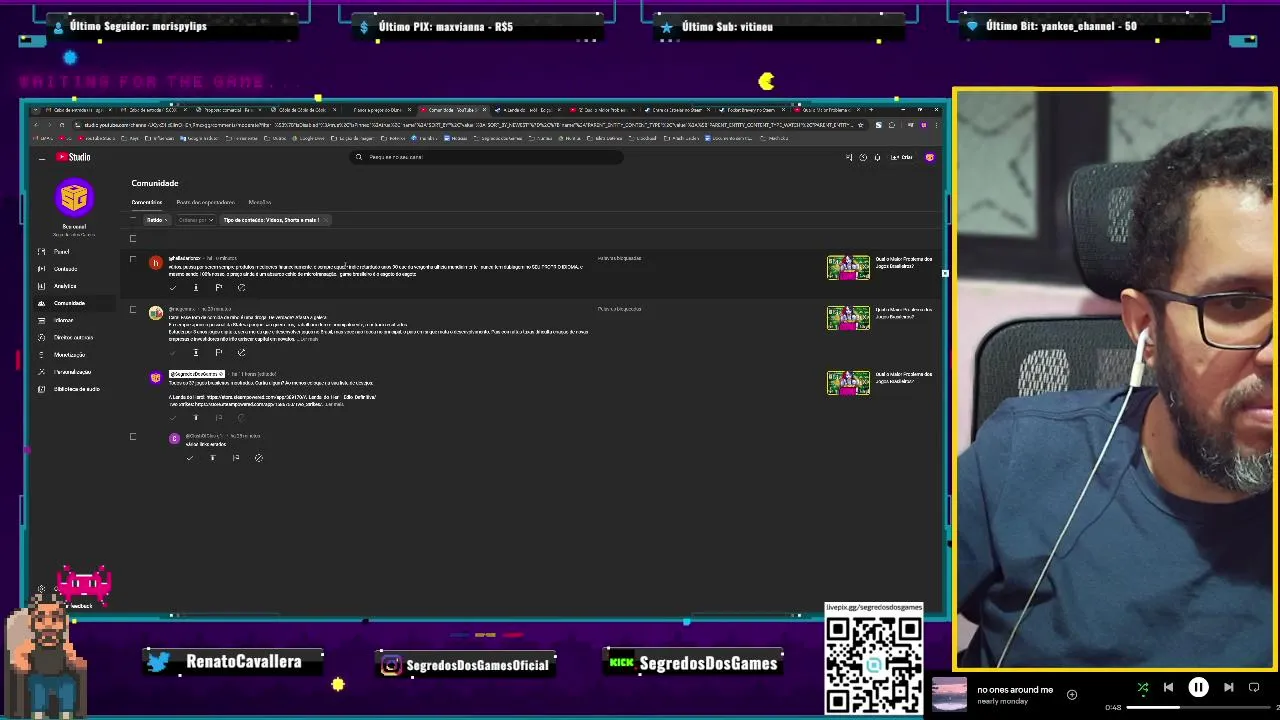Click the song title no ones around me
Screen dimensions: 1280x720
1015,690
